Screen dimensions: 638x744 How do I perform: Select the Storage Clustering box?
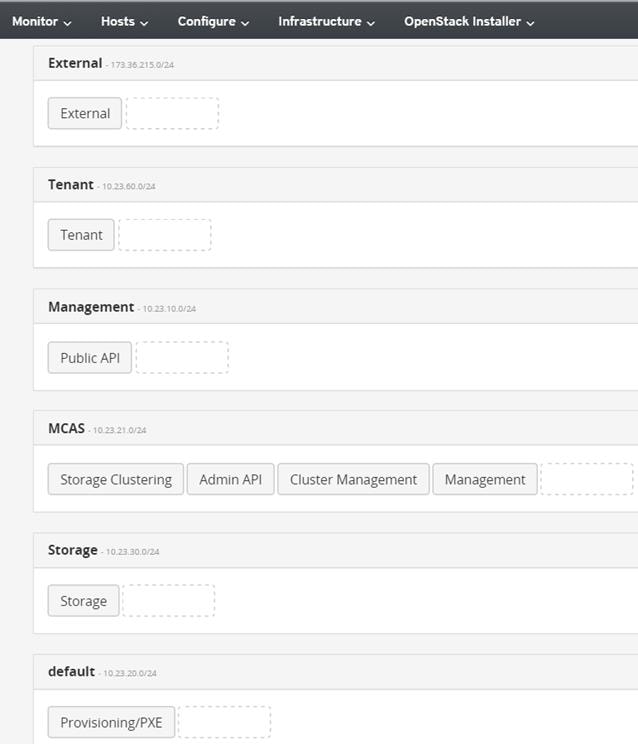click(x=116, y=479)
